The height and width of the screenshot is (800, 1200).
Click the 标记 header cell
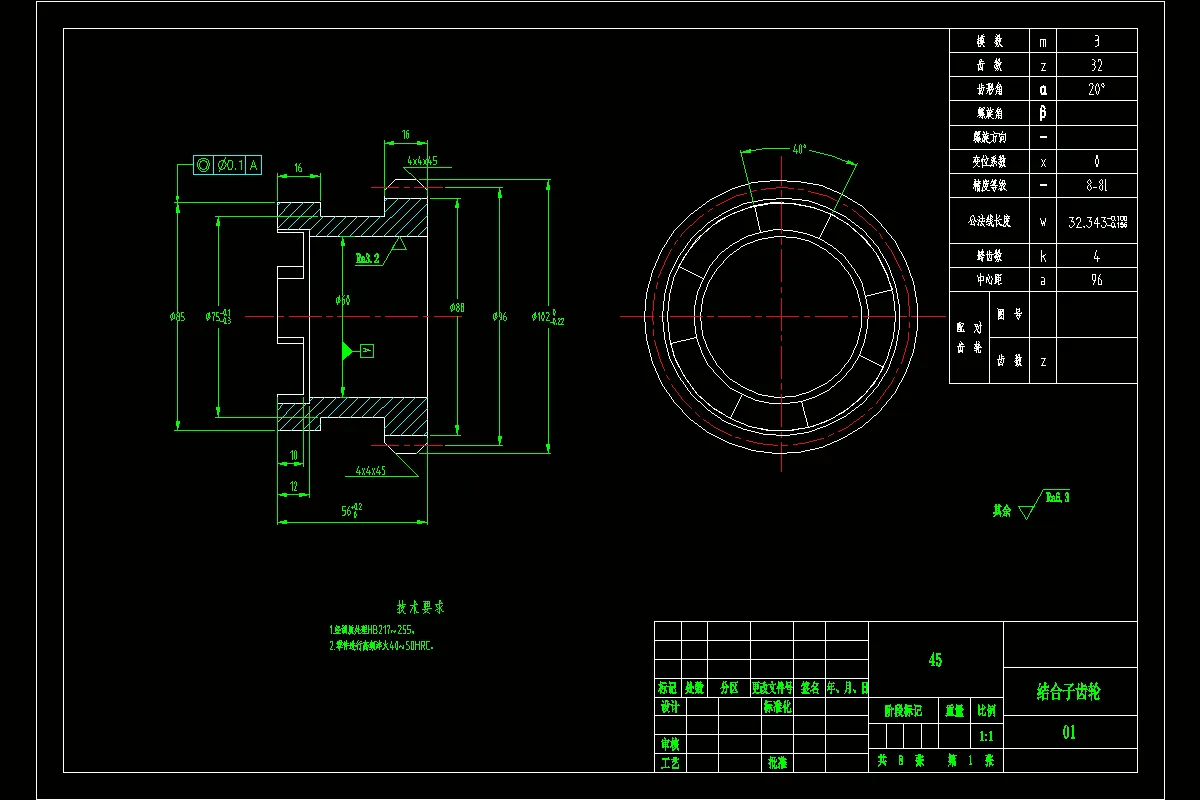point(668,688)
